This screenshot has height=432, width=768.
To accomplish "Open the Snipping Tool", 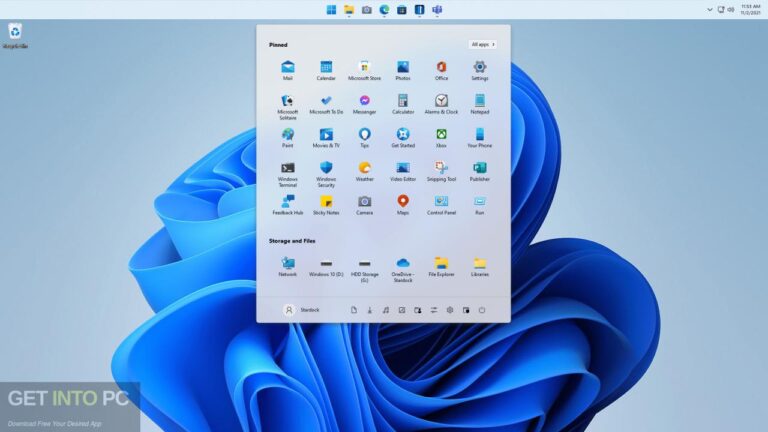I will [441, 171].
